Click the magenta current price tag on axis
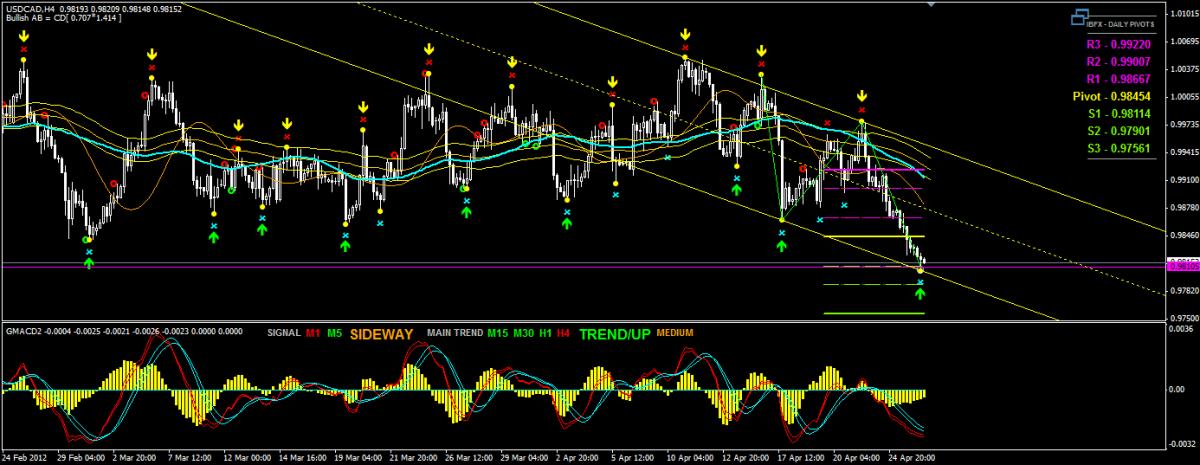Viewport: 1200px width, 465px height. point(1181,266)
